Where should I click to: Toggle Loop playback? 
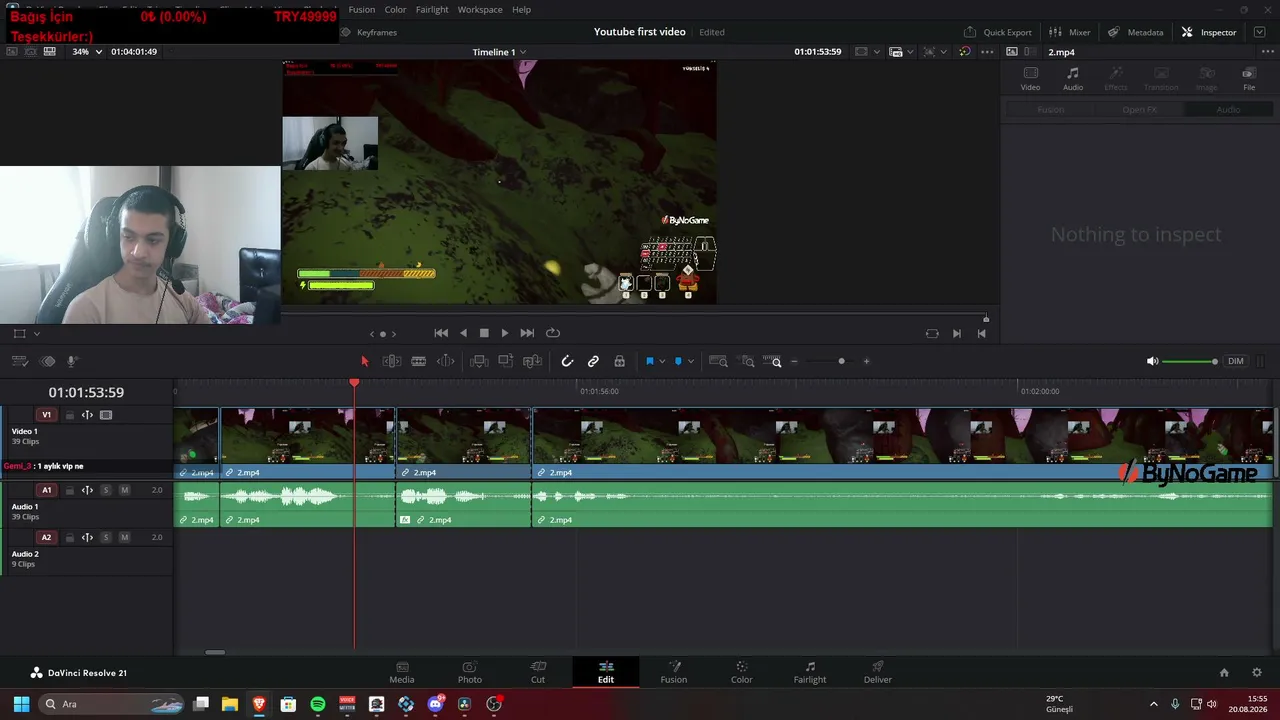click(553, 333)
